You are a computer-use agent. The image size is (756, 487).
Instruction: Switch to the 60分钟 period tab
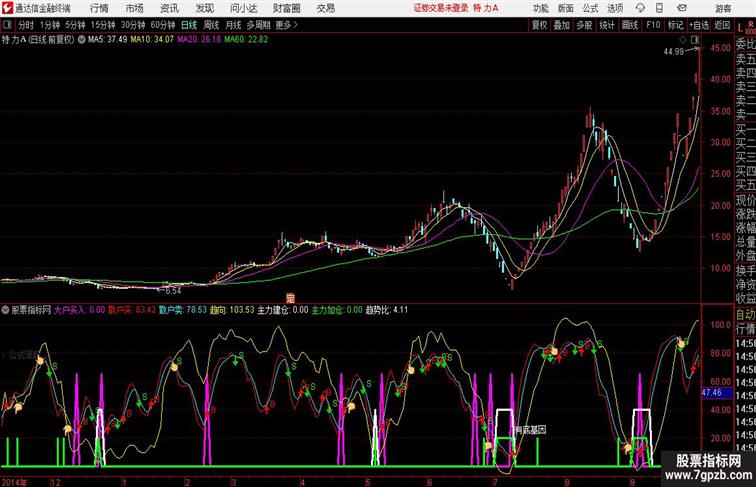pos(163,25)
